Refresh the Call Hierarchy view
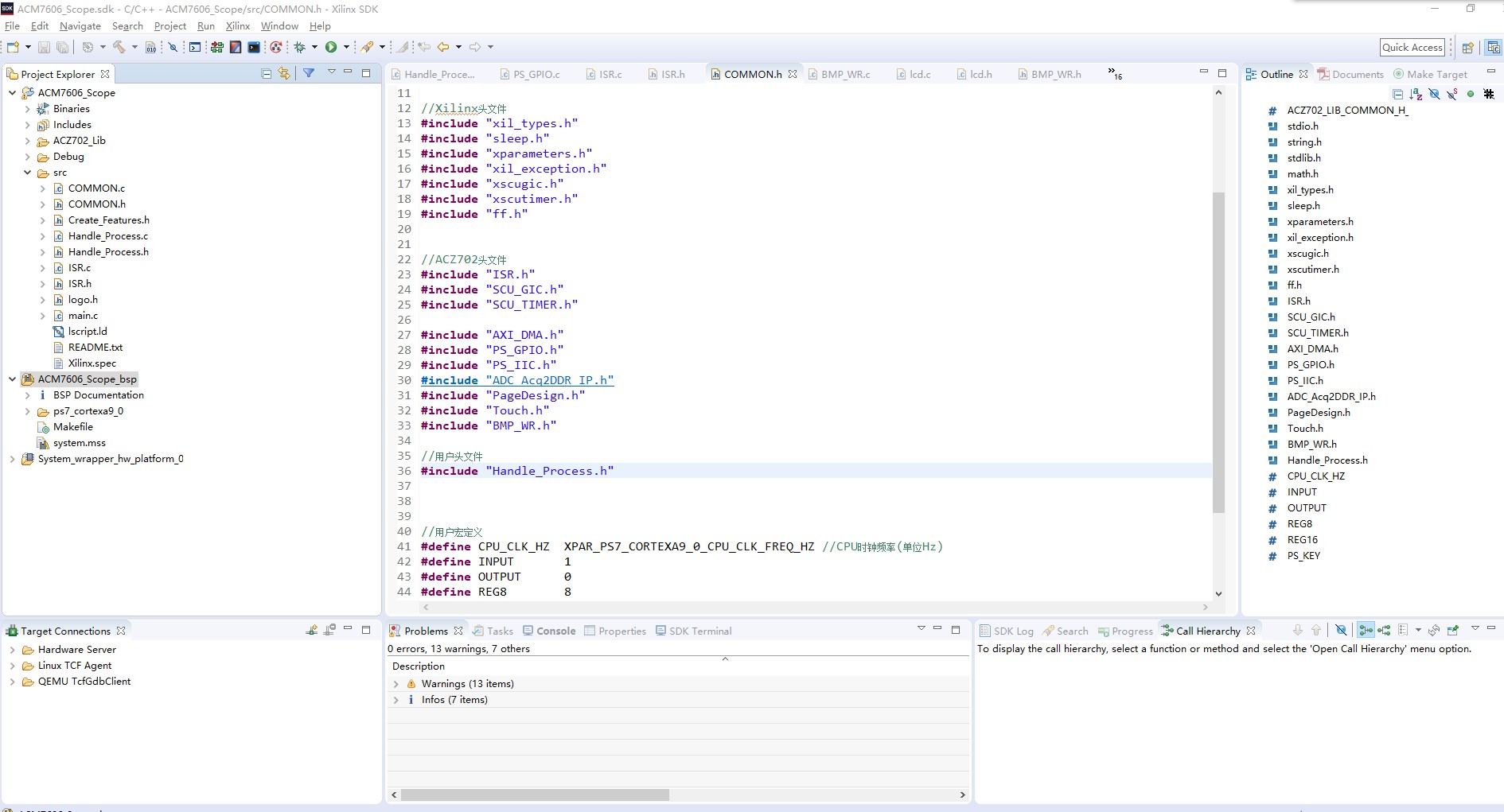This screenshot has width=1504, height=812. pos(1434,630)
